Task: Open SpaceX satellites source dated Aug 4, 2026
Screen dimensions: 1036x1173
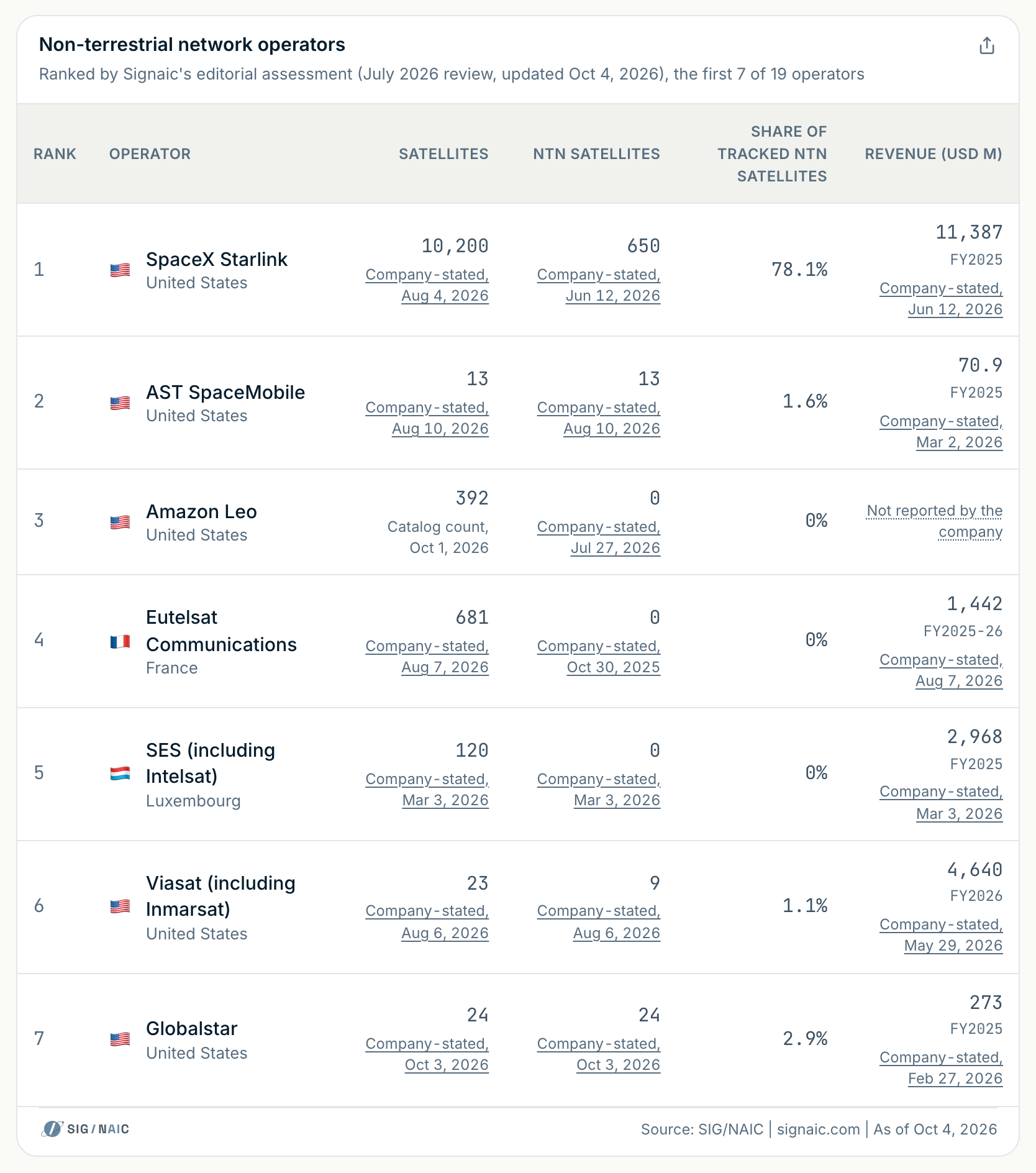Action: [427, 285]
